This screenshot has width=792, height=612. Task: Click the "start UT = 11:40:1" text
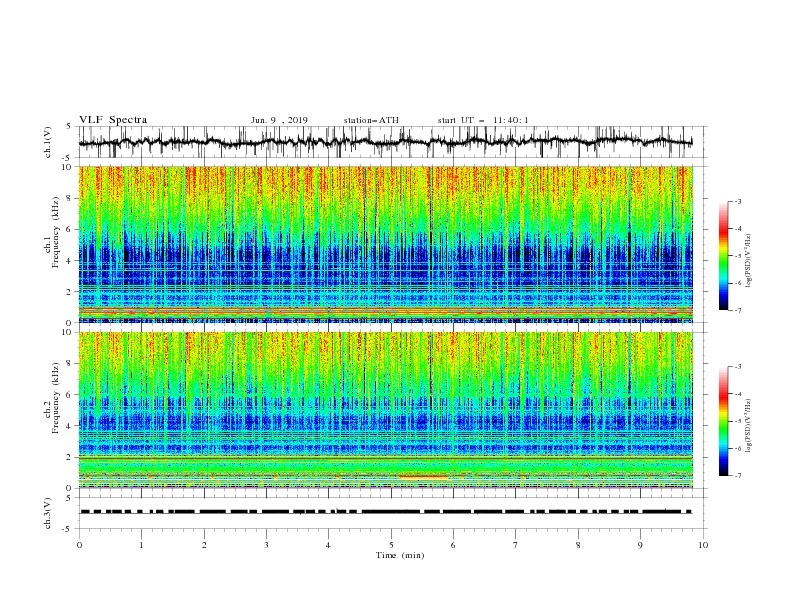(483, 120)
